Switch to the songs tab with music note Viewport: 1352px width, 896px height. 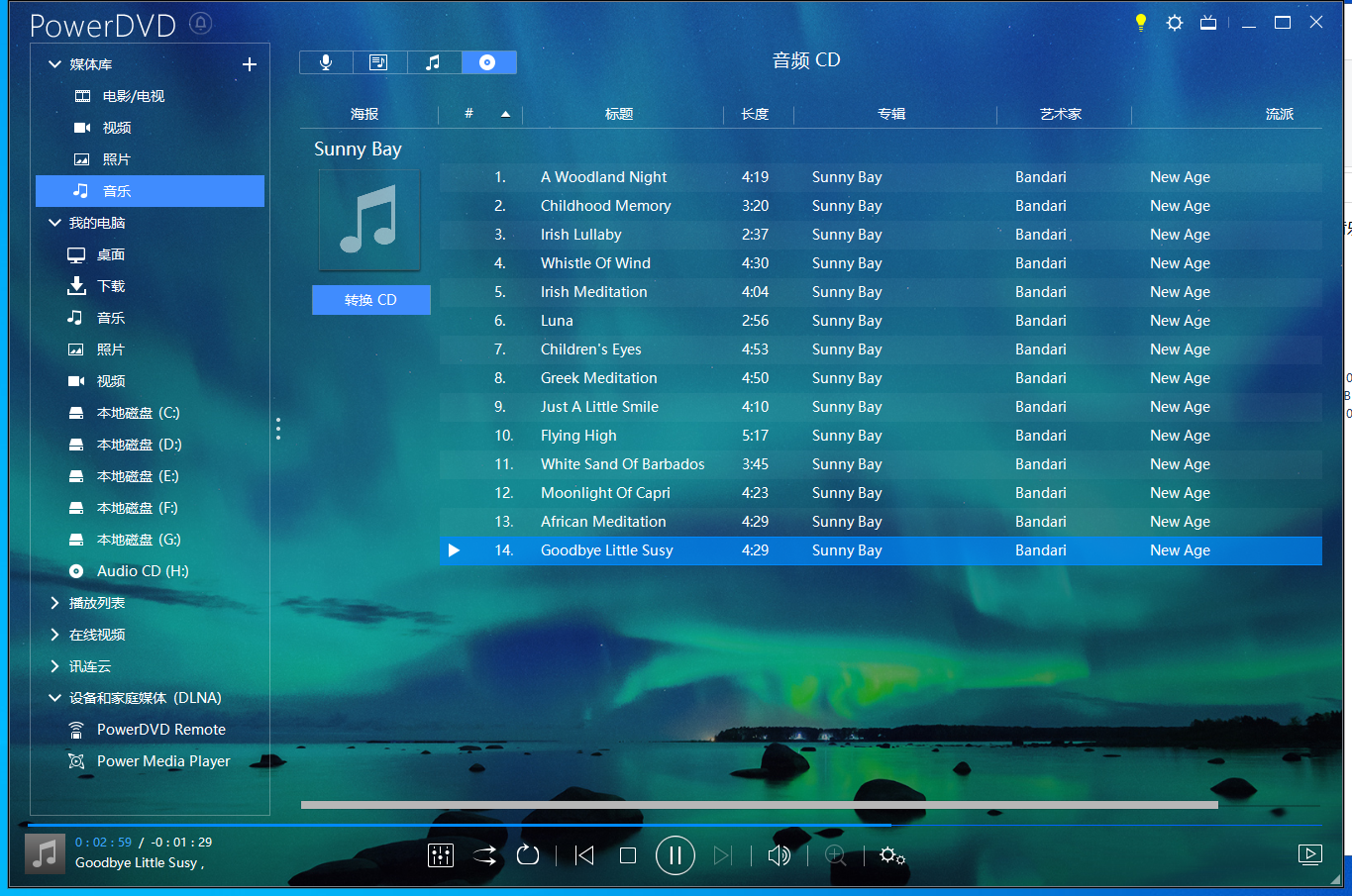pyautogui.click(x=434, y=62)
